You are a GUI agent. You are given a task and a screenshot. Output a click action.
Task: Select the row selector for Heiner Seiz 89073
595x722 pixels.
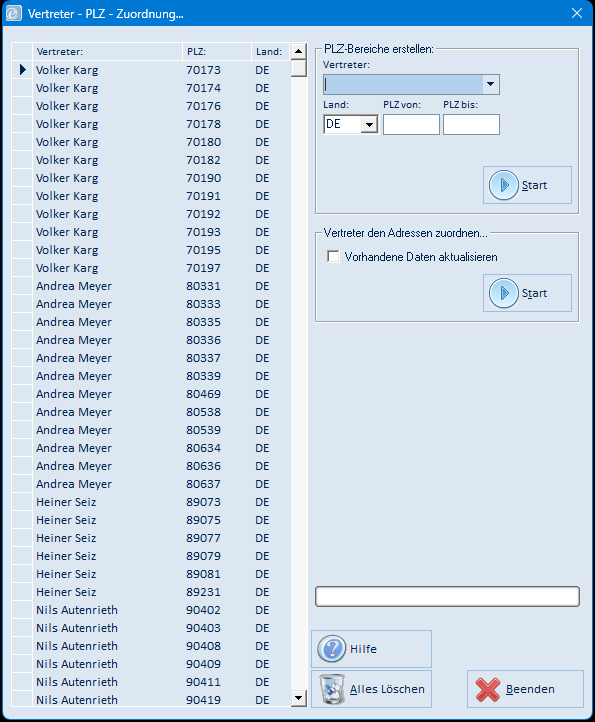click(22, 502)
